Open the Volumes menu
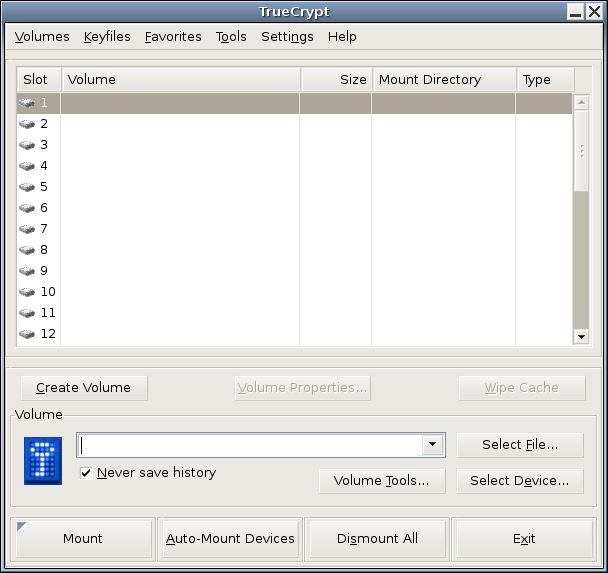 point(42,37)
